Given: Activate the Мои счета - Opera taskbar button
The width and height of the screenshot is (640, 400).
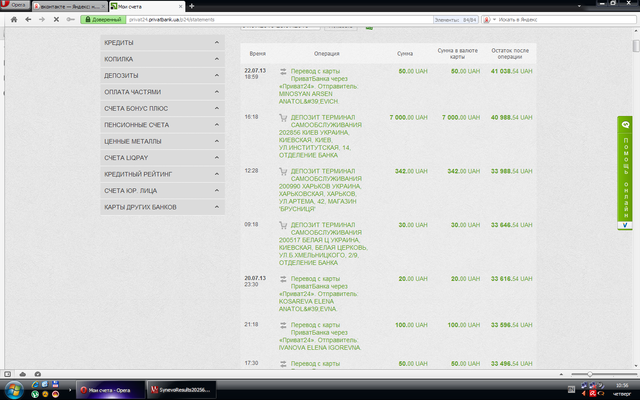Looking at the screenshot, I should [110, 390].
